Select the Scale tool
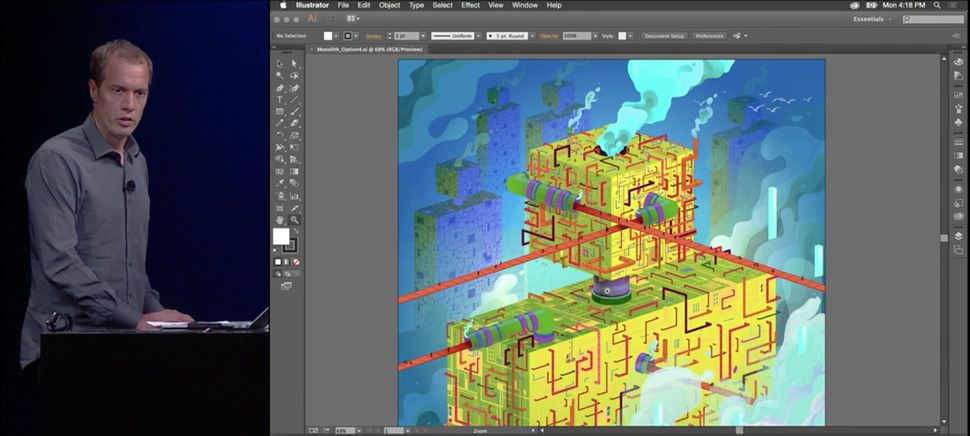The width and height of the screenshot is (970, 436). (x=294, y=135)
